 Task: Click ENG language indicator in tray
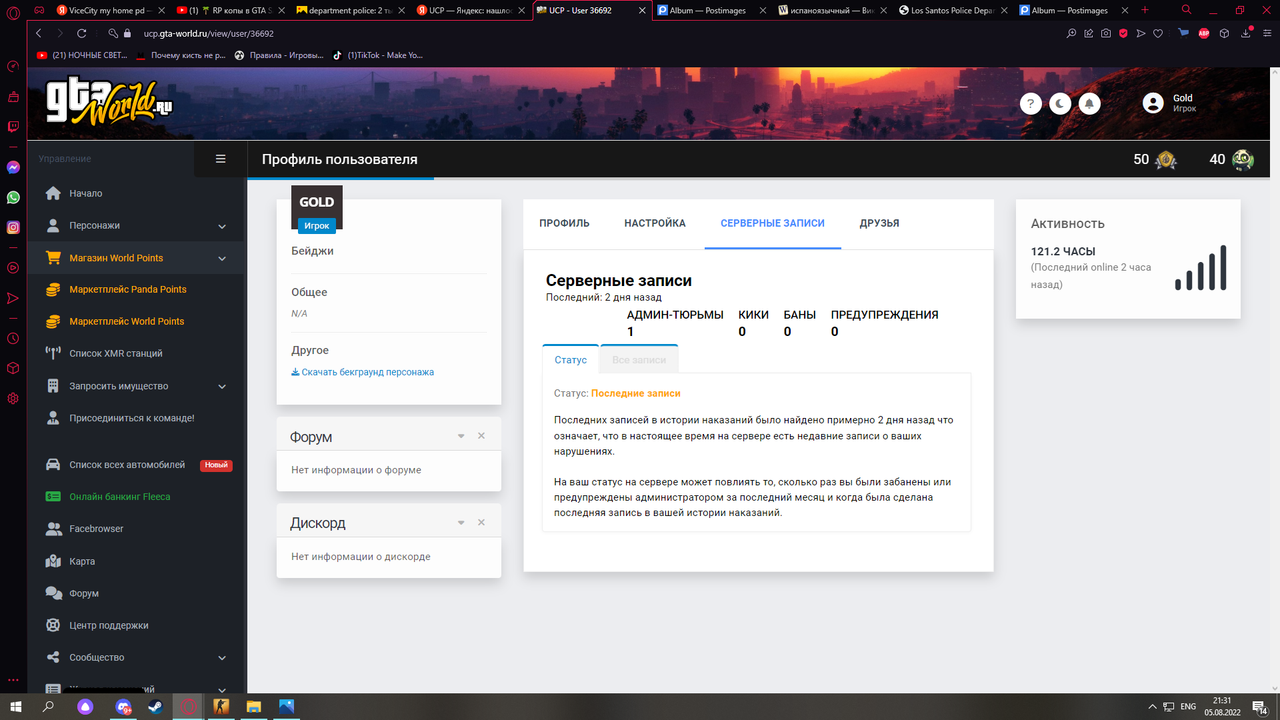(1188, 706)
